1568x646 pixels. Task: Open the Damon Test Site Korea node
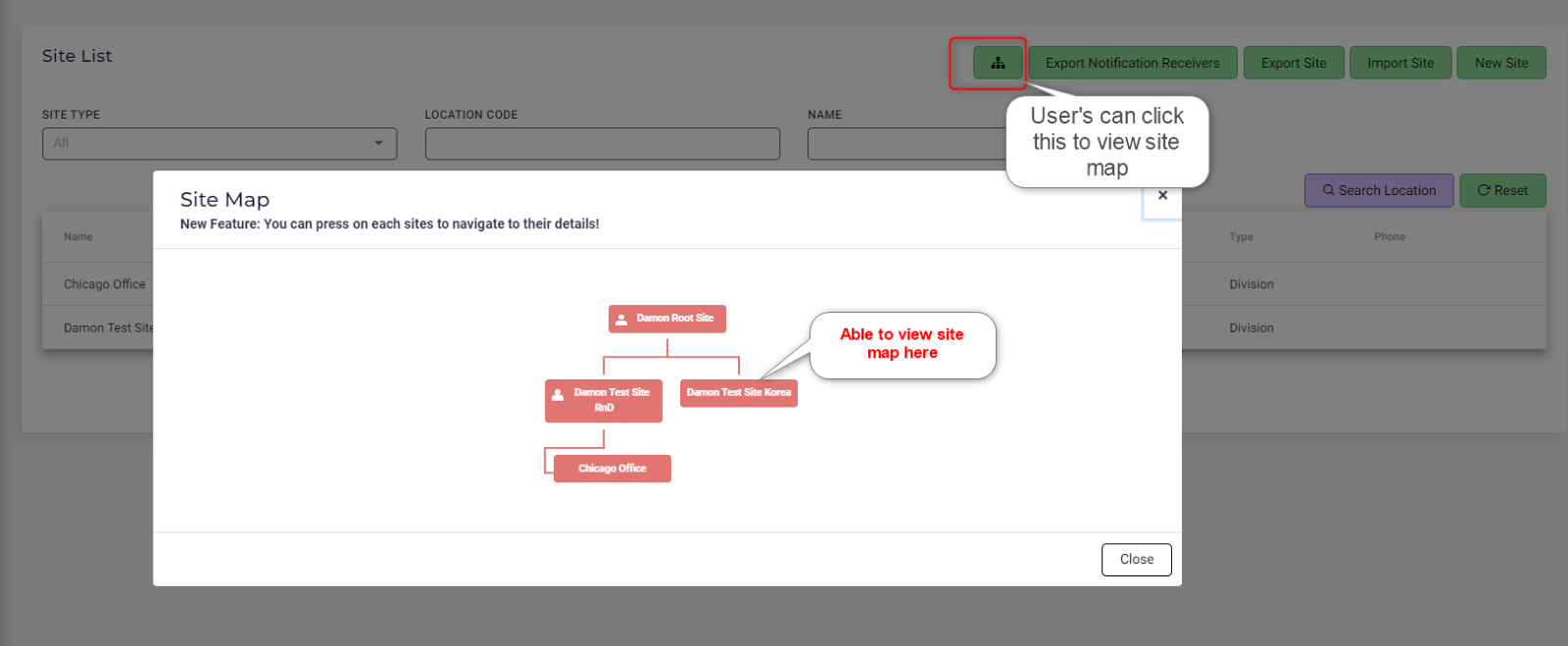[738, 392]
